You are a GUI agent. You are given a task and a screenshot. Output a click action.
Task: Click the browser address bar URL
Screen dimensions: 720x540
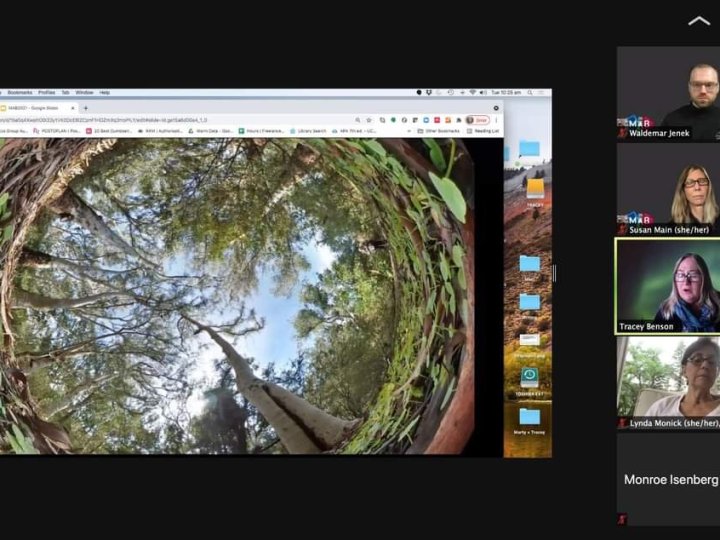coord(100,120)
